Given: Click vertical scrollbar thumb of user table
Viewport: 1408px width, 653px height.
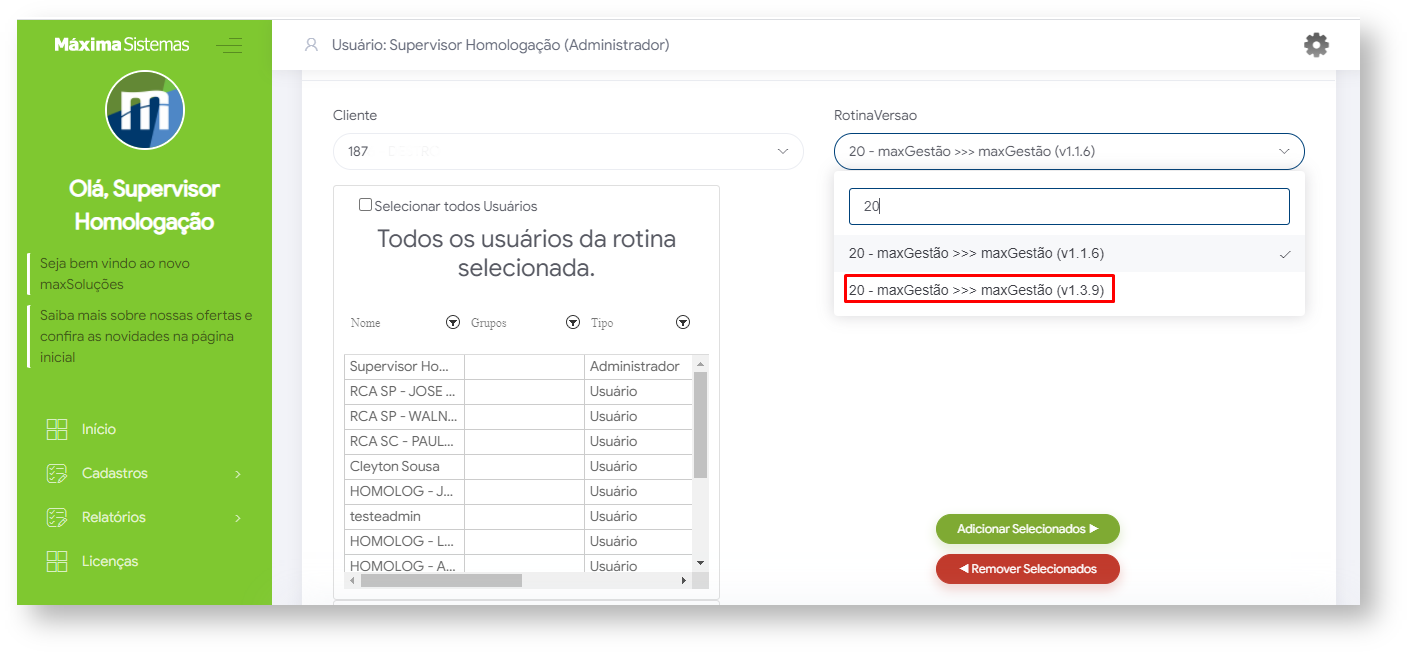Looking at the screenshot, I should (x=700, y=423).
